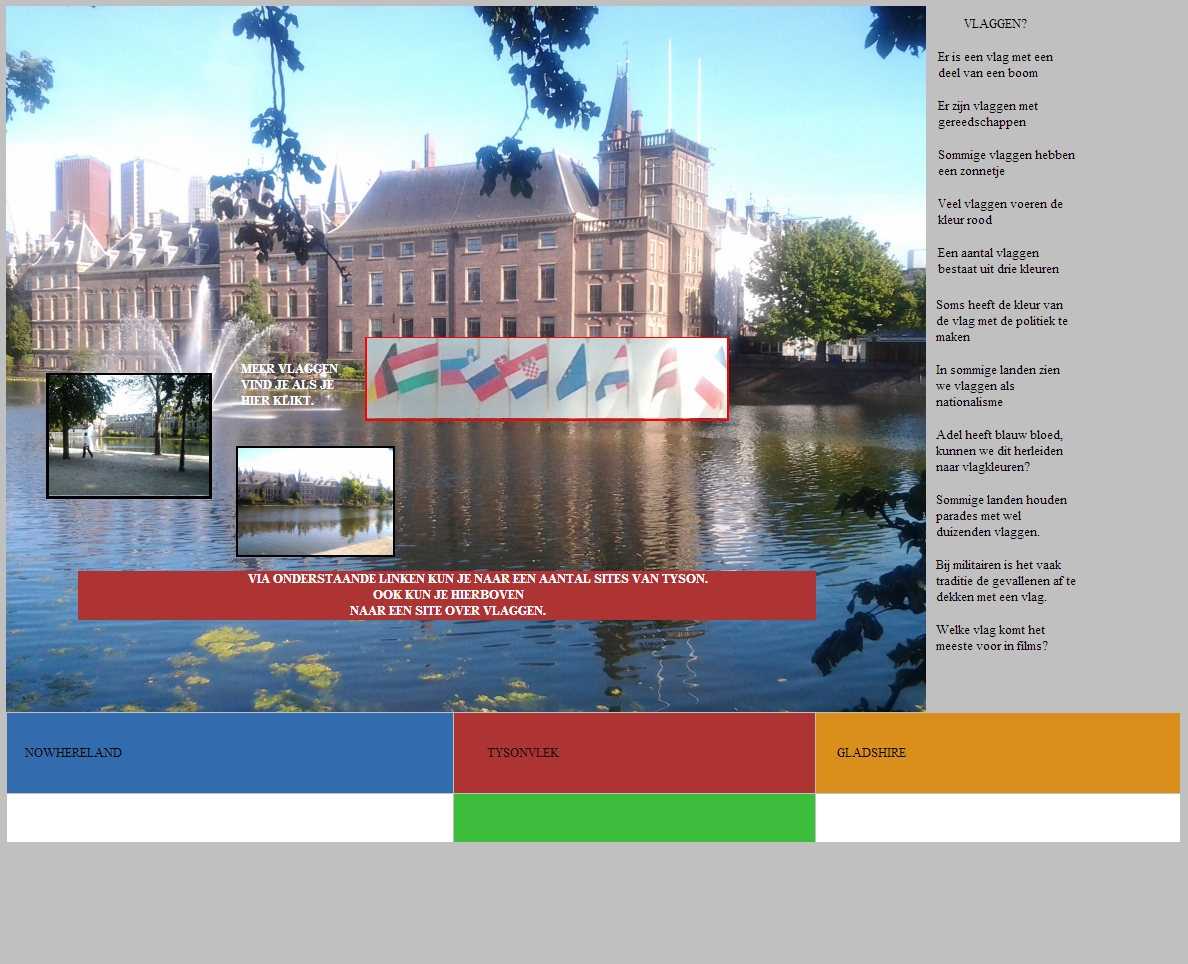The height and width of the screenshot is (964, 1188).
Task: Click the German flag in the banner
Action: point(385,375)
